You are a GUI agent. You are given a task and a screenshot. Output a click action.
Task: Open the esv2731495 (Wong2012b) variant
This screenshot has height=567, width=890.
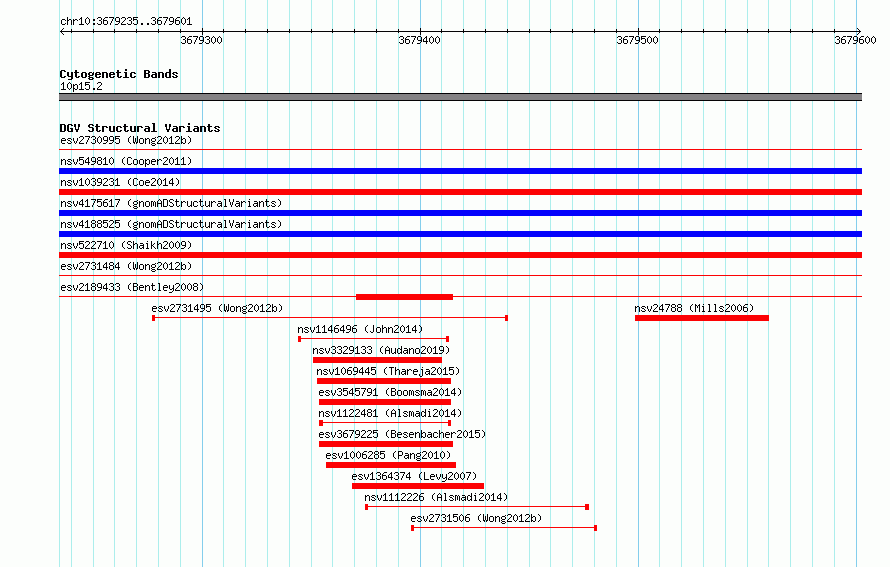point(217,308)
